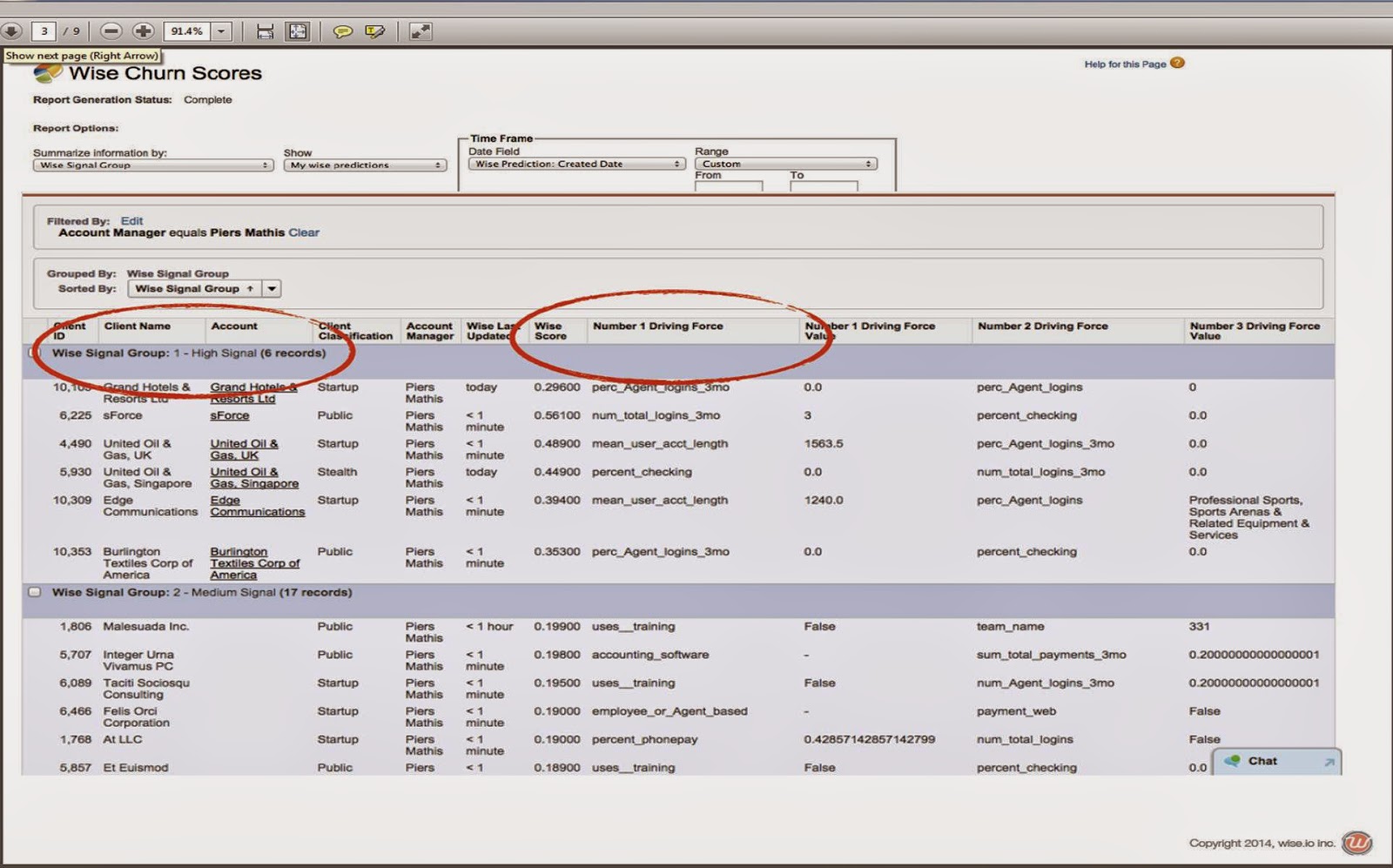
Task: Open the United Oil & Gas, UK account link
Action: point(244,449)
